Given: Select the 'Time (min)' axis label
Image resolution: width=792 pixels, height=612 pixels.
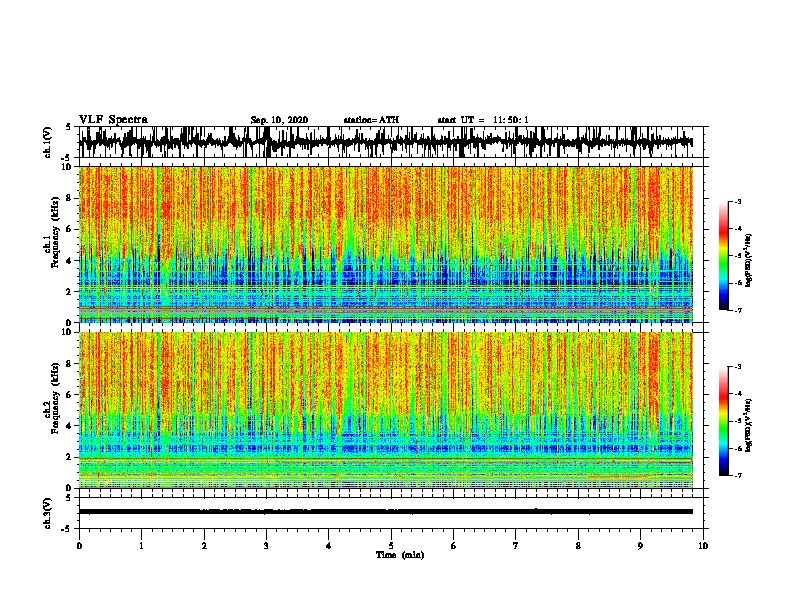Looking at the screenshot, I should (400, 555).
